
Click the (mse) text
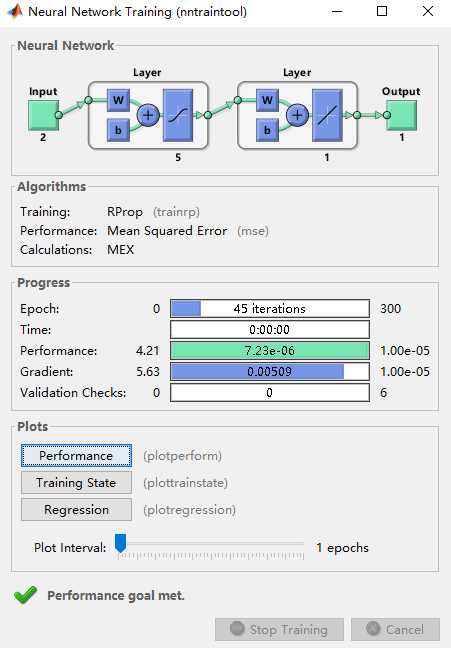(x=253, y=231)
